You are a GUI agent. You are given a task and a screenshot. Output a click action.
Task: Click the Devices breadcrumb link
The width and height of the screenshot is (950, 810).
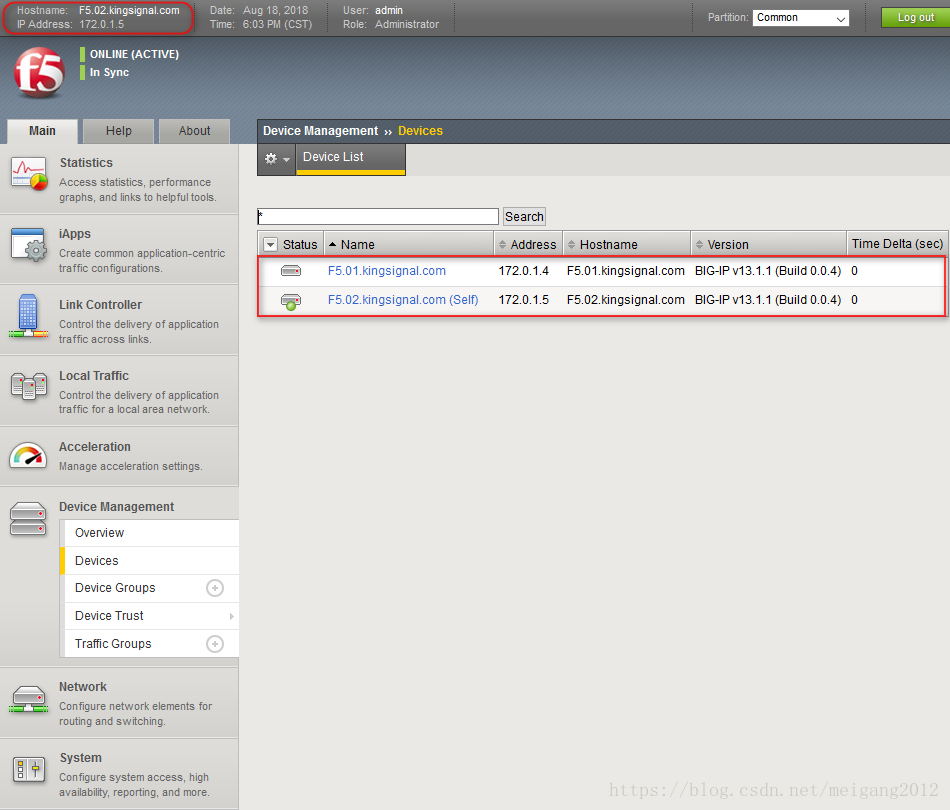coord(420,131)
